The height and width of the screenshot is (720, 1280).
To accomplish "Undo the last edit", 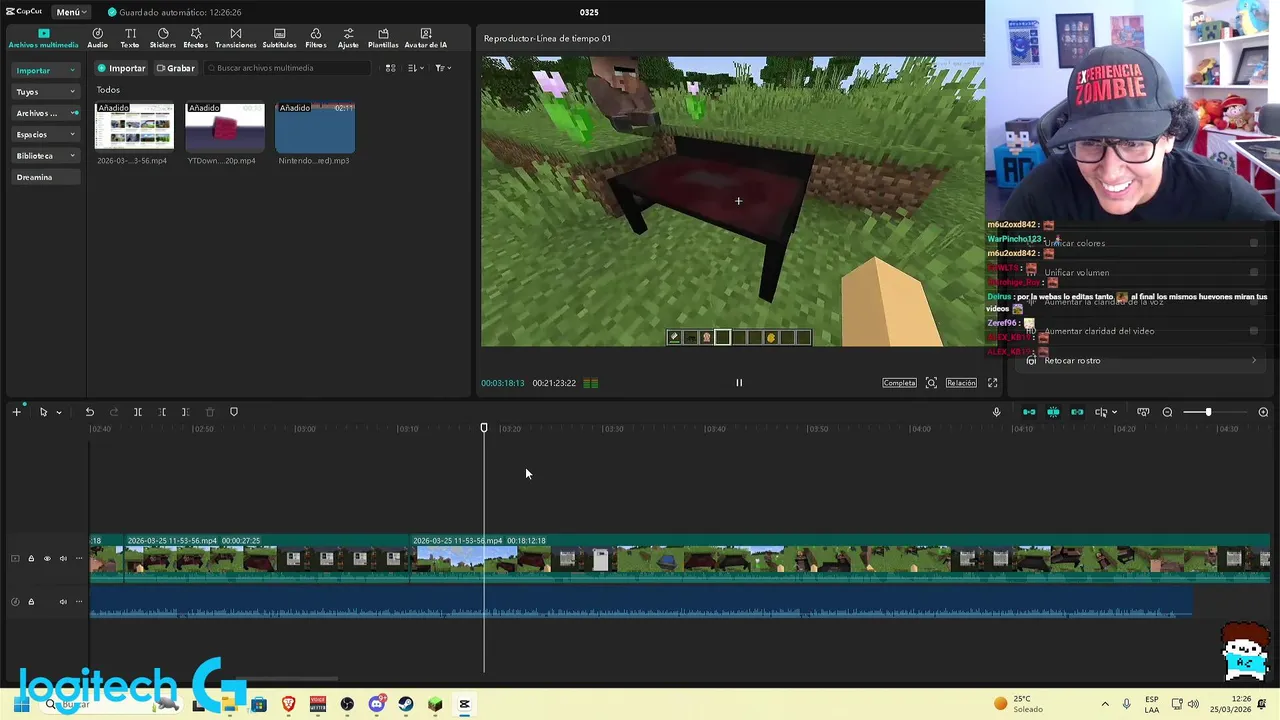I will 89,412.
